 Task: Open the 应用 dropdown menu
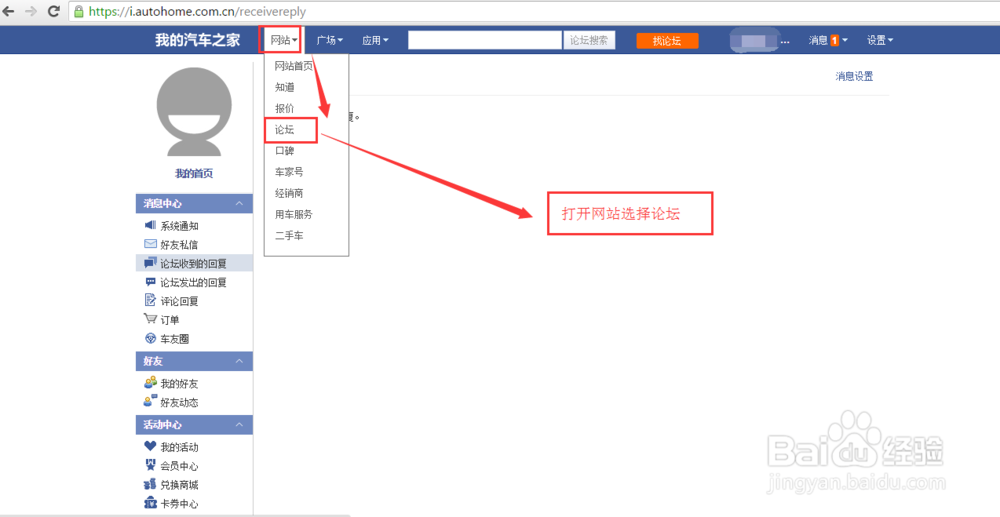[375, 40]
